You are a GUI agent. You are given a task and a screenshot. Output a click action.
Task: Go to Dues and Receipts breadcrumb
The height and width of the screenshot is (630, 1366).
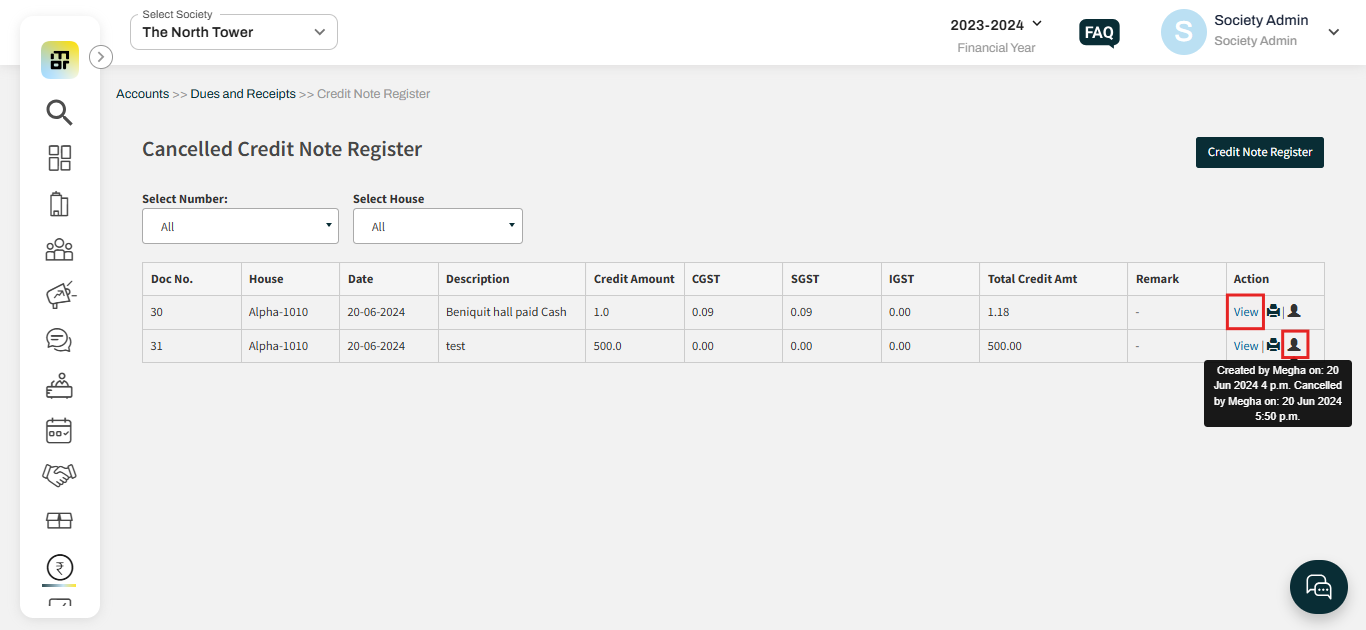pos(243,94)
